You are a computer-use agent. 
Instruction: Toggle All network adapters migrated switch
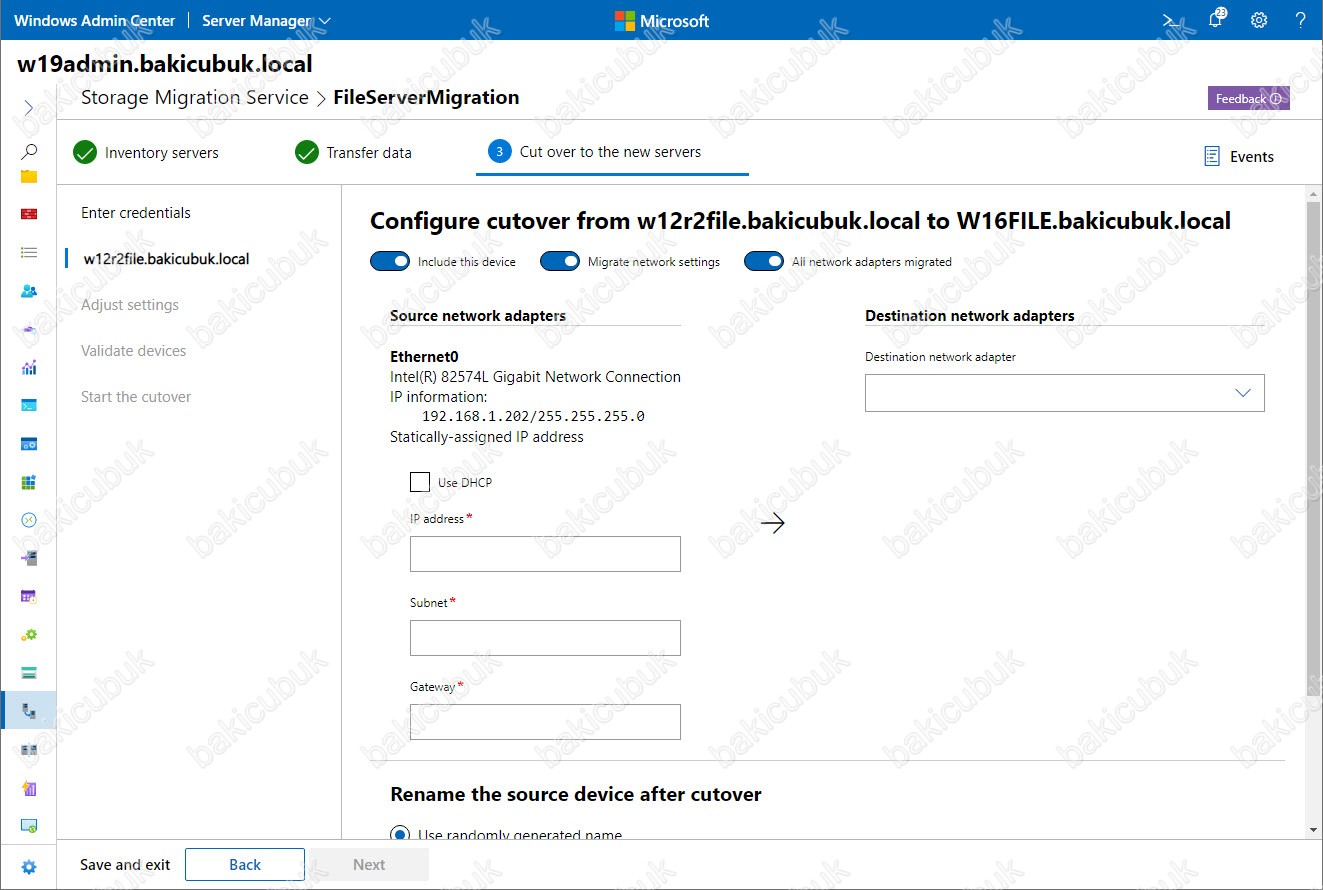pos(764,261)
